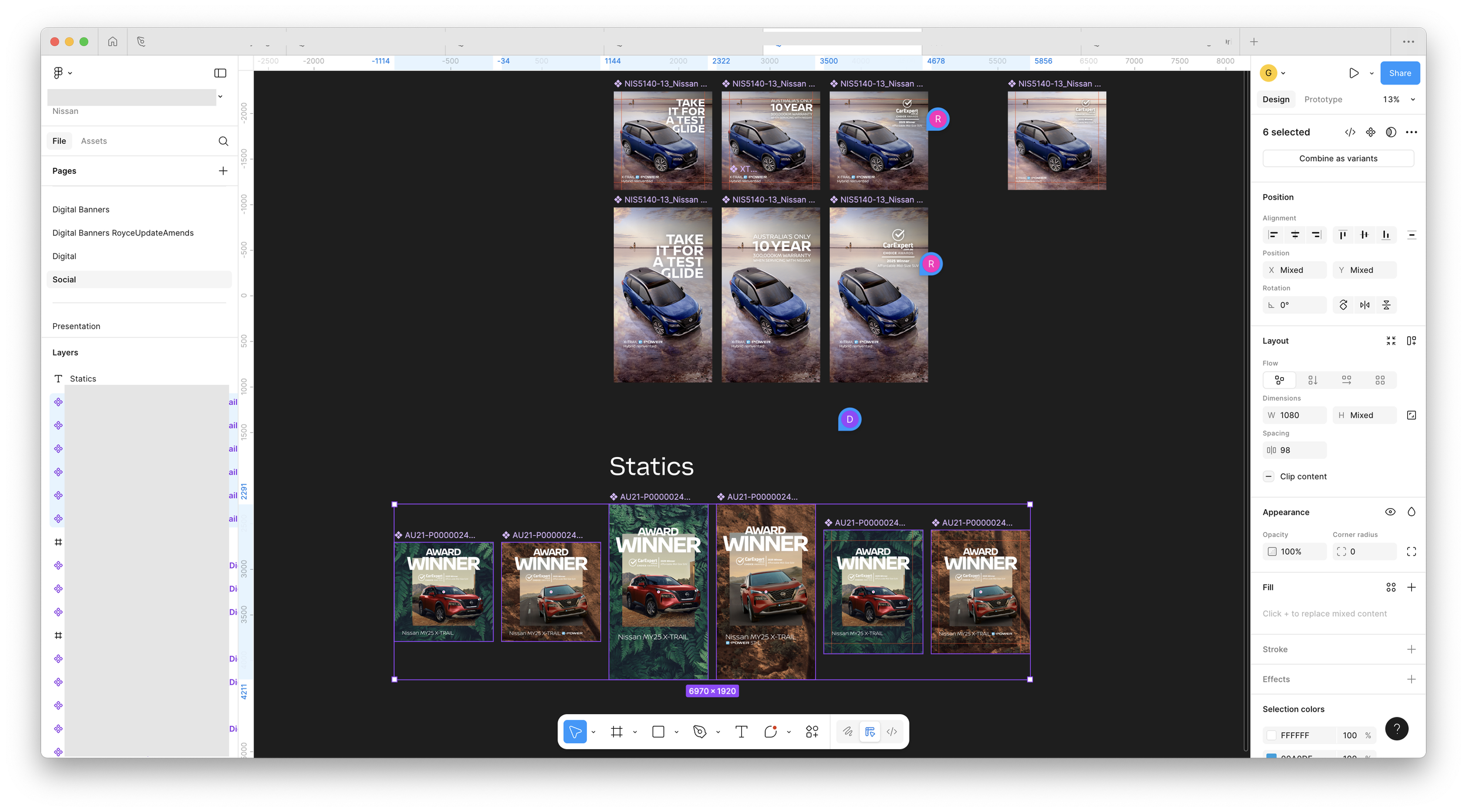1467x812 pixels.
Task: Align selection horizontal centers
Action: click(x=1295, y=235)
